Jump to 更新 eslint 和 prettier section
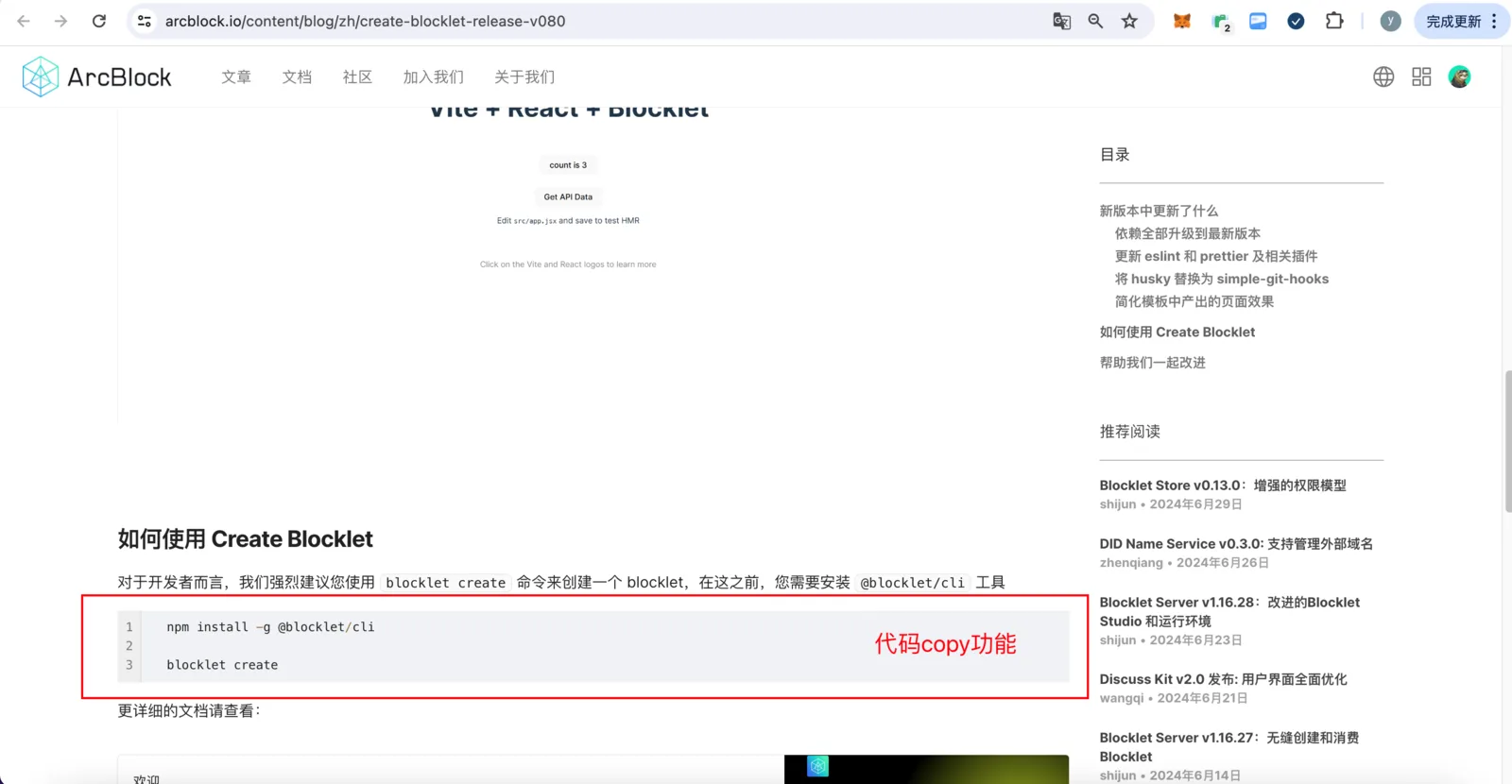This screenshot has width=1512, height=784. (1215, 256)
